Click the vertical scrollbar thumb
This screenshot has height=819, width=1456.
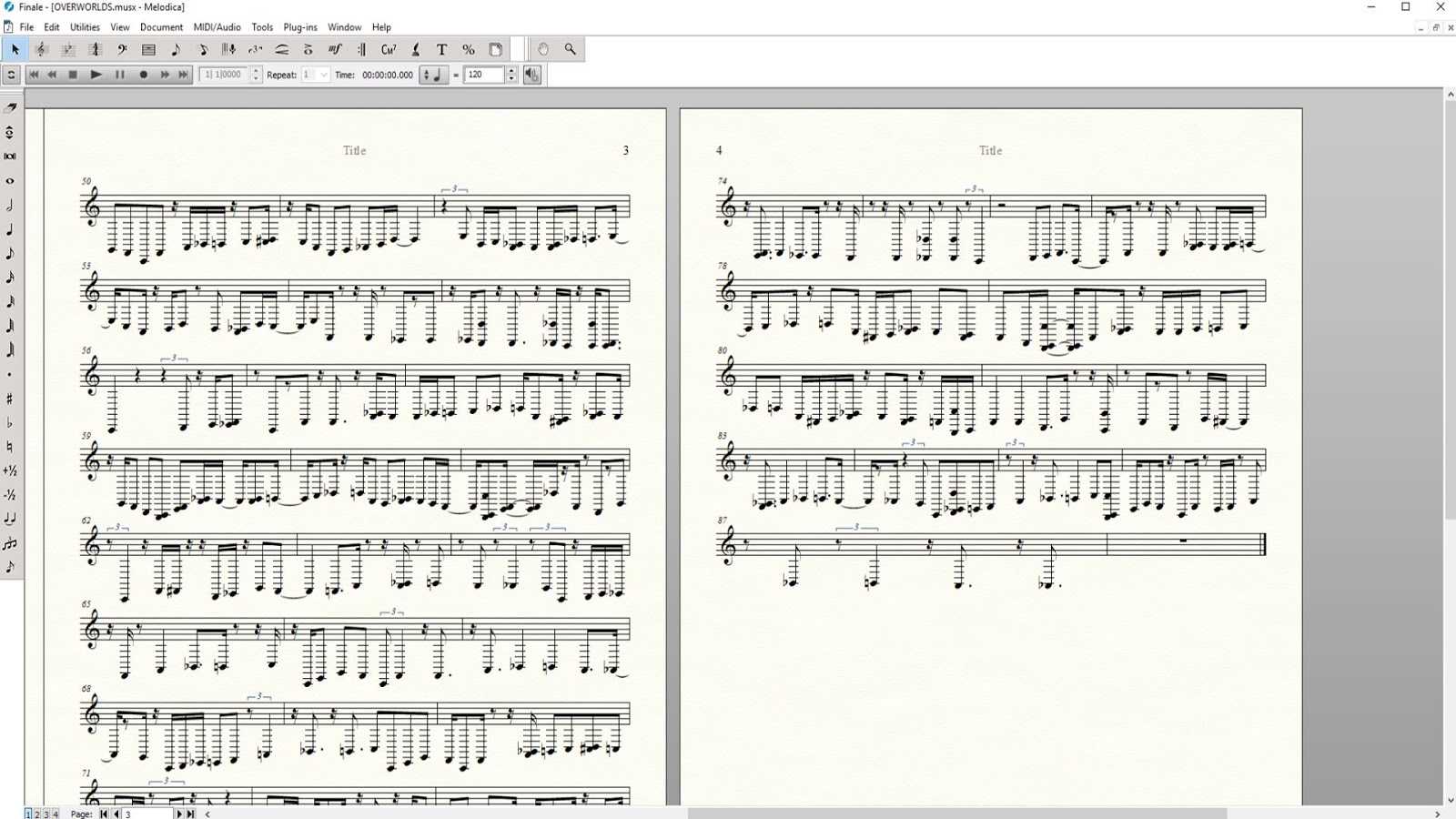pyautogui.click(x=1450, y=309)
